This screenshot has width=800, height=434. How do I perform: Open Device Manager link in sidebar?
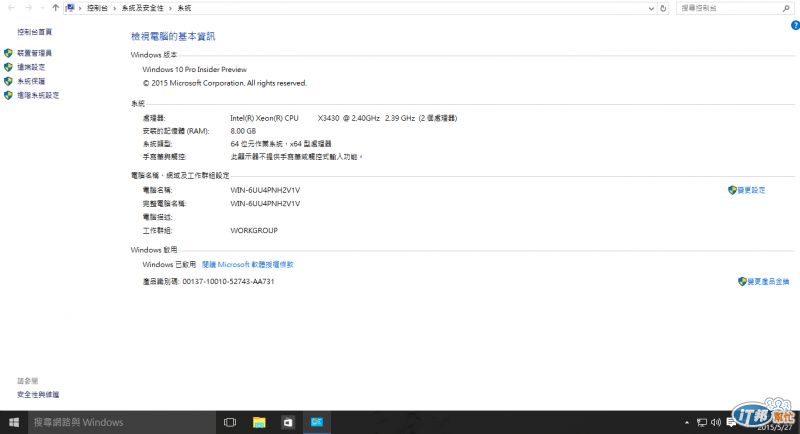coord(34,53)
